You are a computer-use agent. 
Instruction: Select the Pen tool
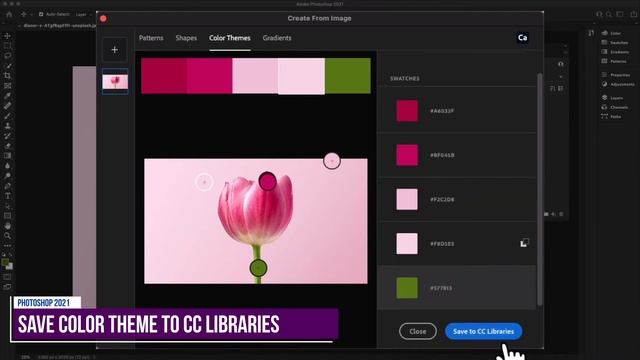7,186
